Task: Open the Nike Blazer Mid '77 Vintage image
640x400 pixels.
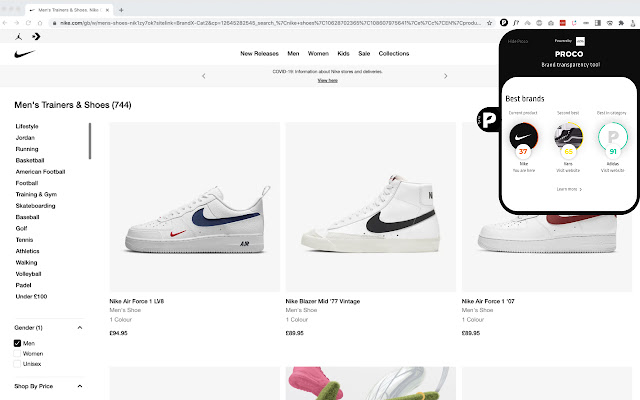Action: click(x=371, y=207)
